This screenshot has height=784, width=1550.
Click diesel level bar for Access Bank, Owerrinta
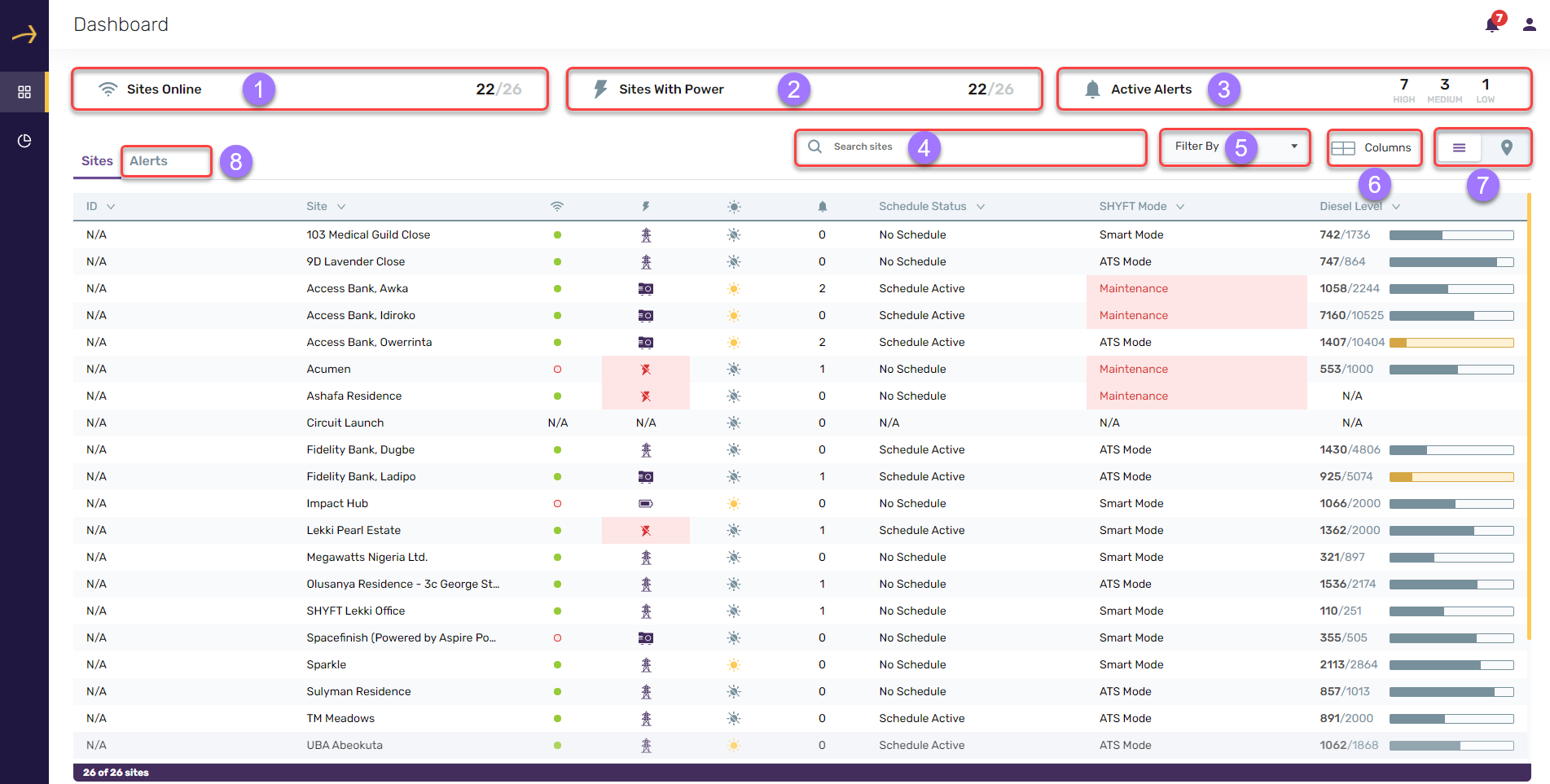tap(1451, 343)
